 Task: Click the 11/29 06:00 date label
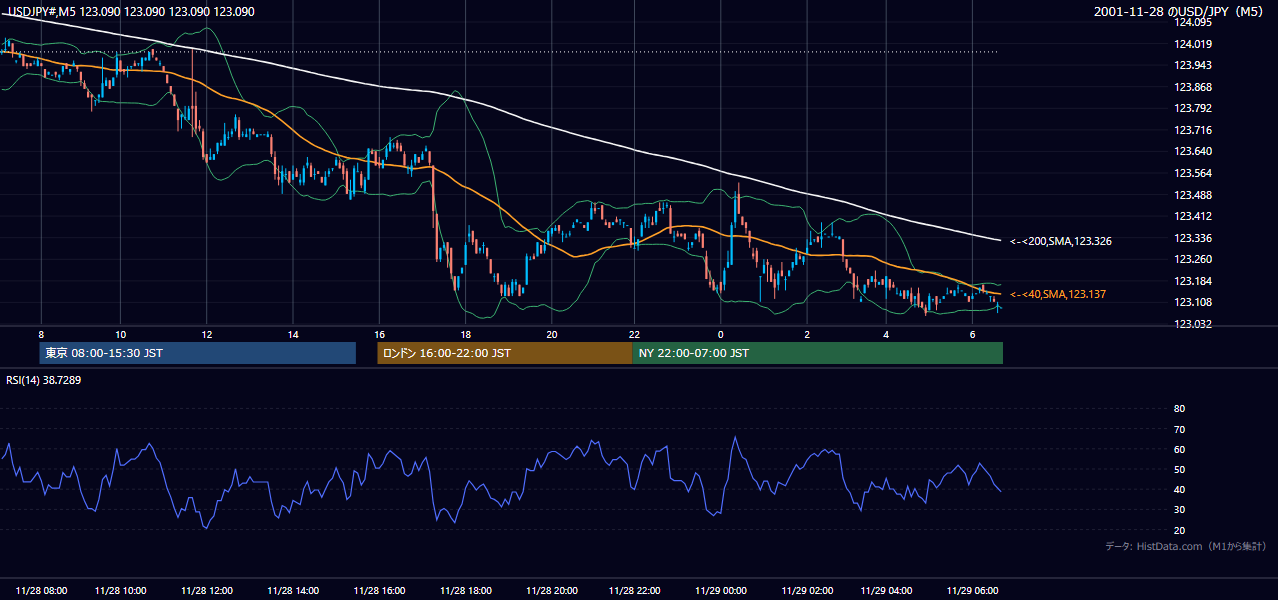point(973,591)
